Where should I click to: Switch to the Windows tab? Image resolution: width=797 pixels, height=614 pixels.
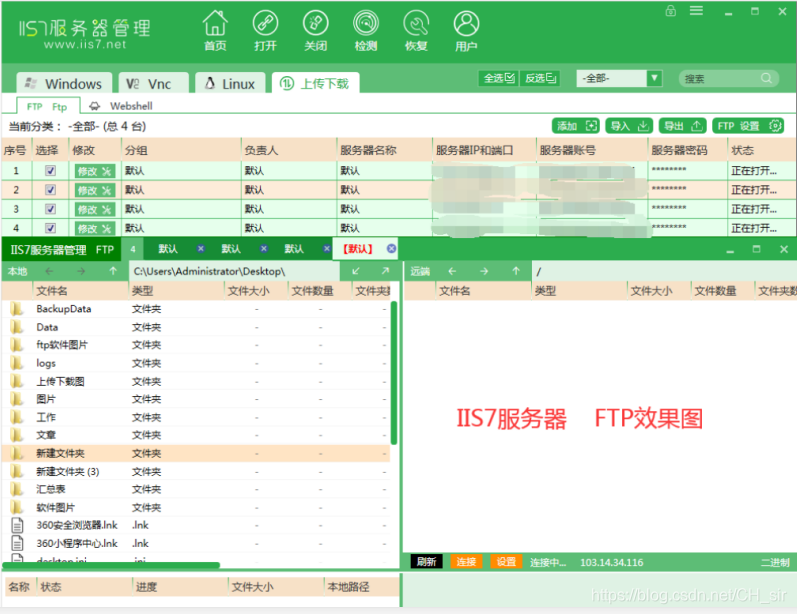(x=63, y=83)
